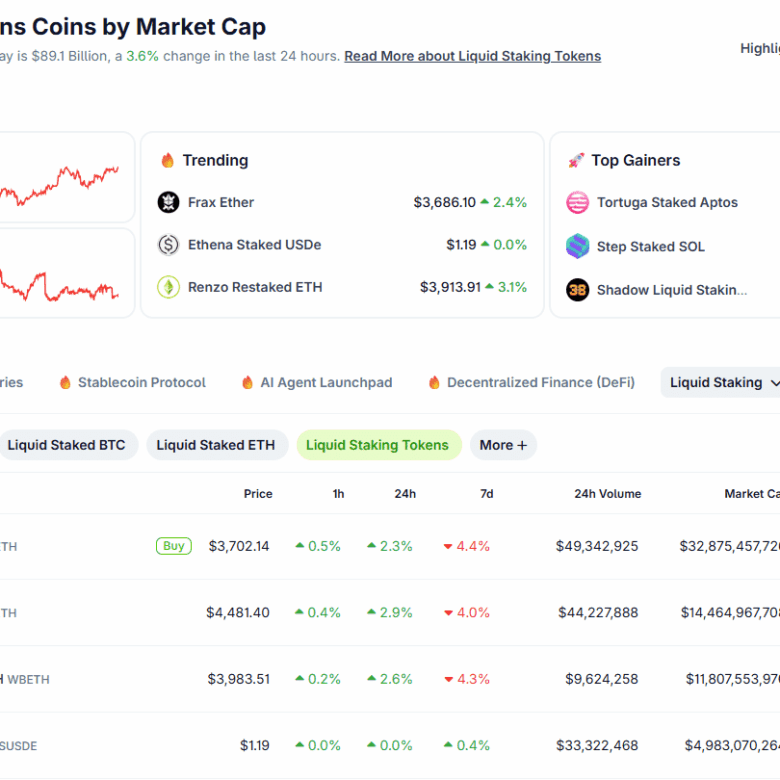
Task: Sort the table by 1h column
Action: point(338,494)
